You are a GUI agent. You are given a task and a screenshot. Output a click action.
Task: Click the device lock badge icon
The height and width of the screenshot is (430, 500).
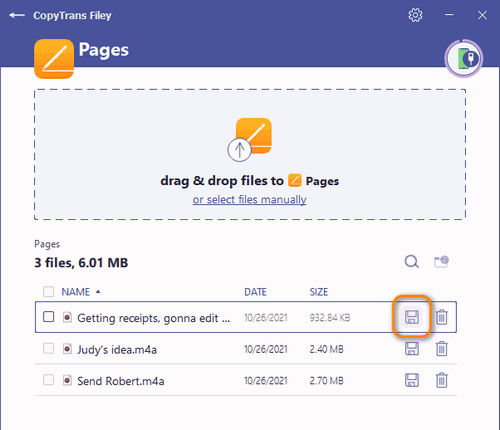(464, 59)
